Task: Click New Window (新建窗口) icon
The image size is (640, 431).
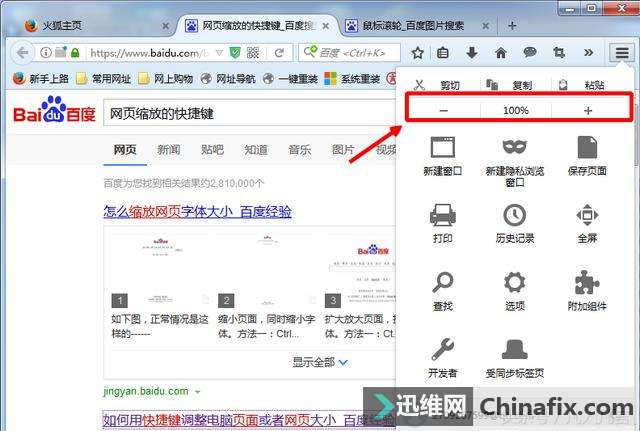Action: click(x=442, y=148)
